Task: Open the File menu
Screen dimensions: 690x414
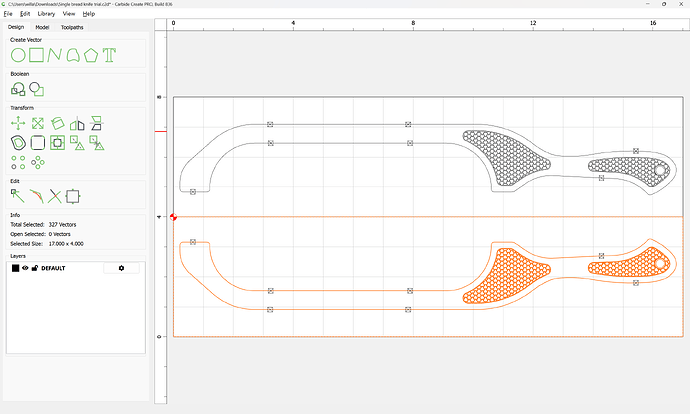Action: click(x=8, y=14)
